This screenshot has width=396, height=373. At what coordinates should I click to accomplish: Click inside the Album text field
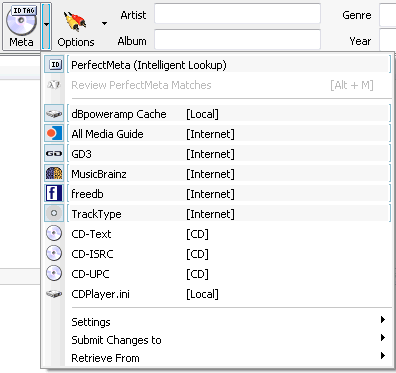[237, 40]
